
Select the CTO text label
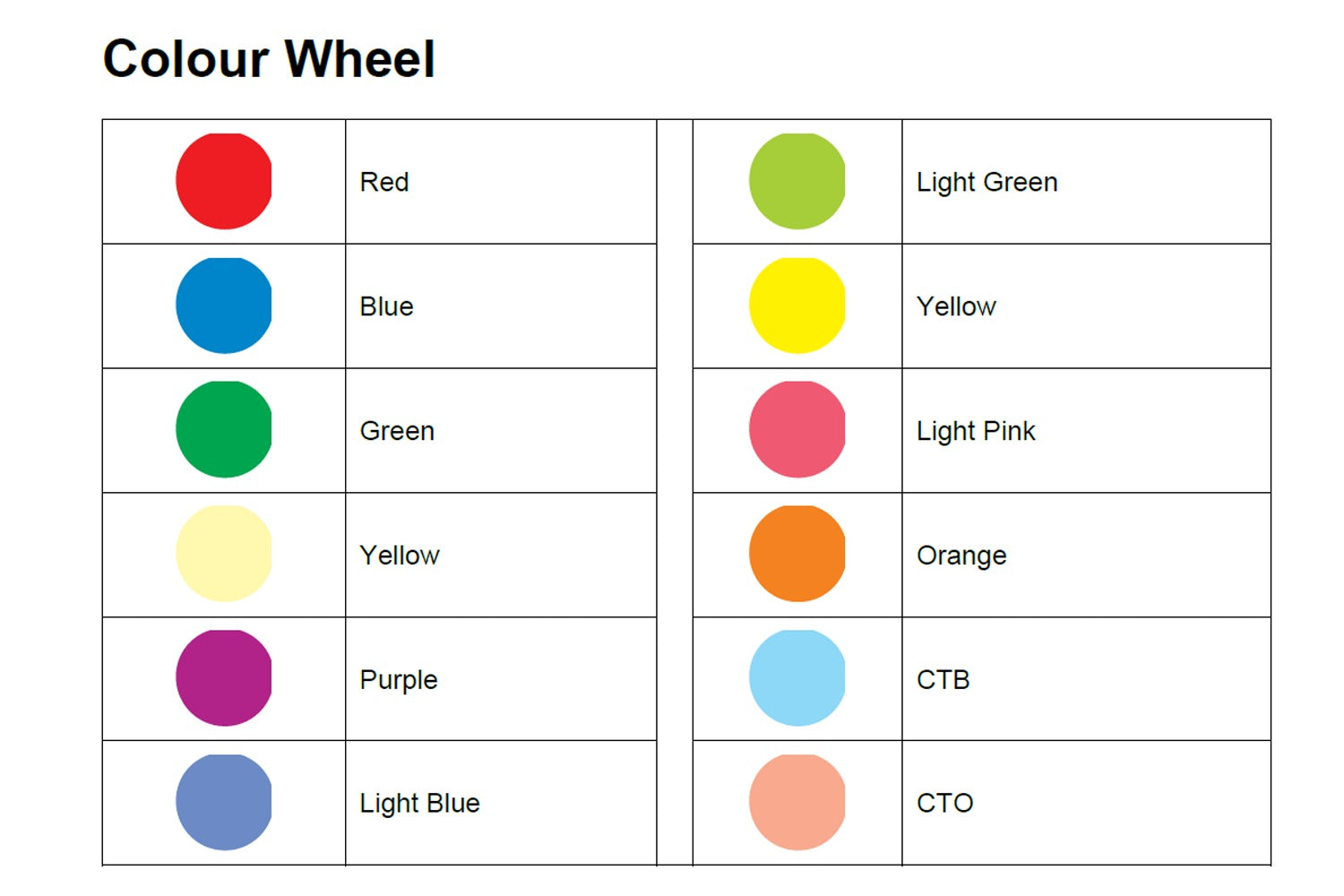click(x=944, y=803)
